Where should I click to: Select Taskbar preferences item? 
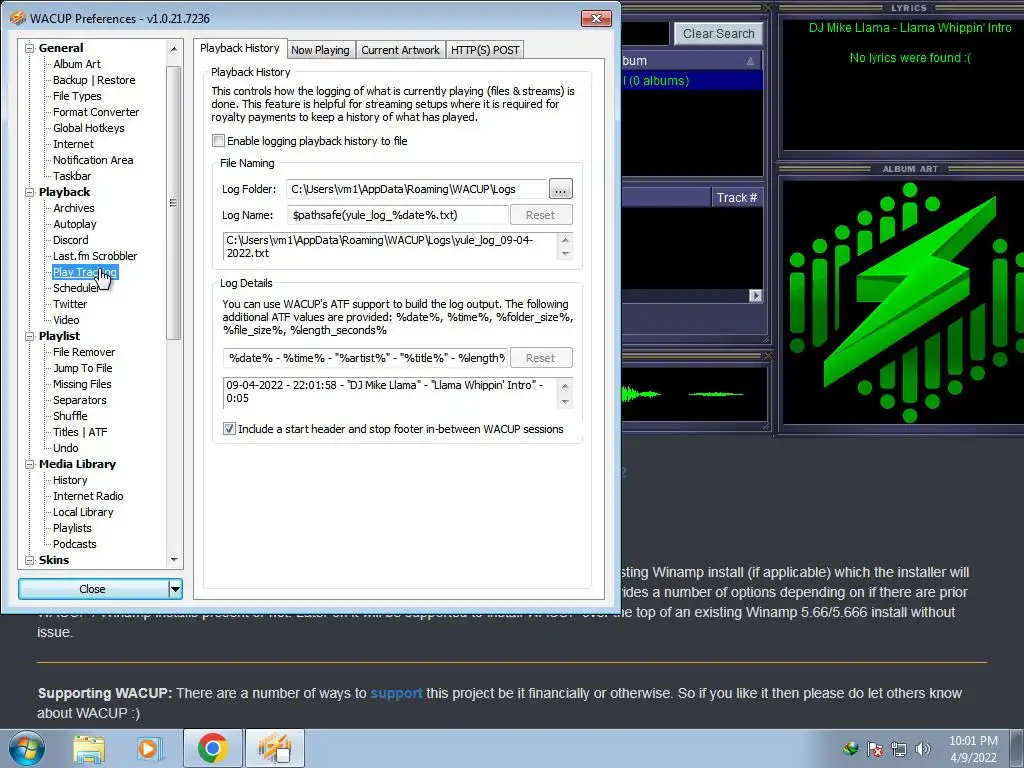pos(72,176)
